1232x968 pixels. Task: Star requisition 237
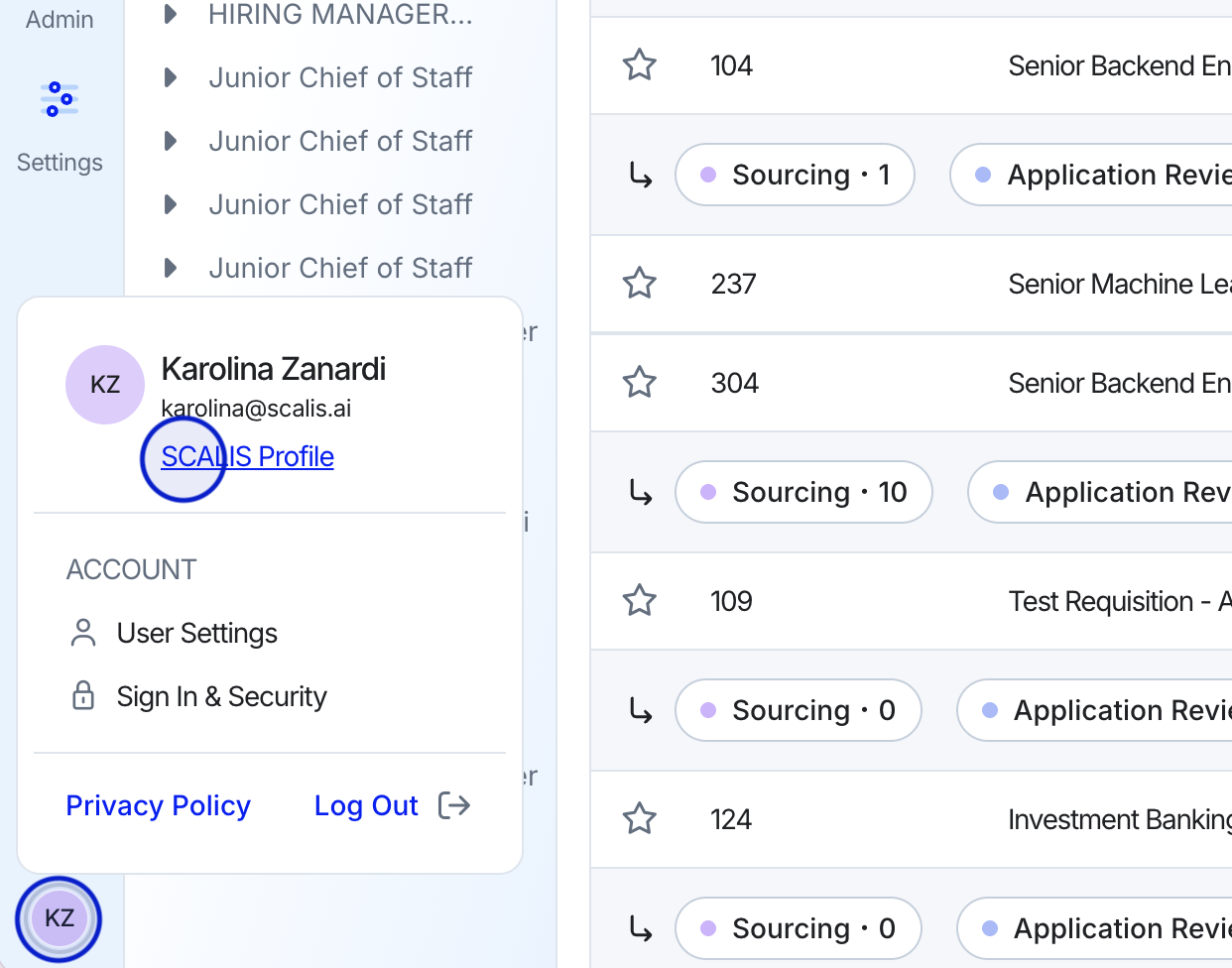pos(640,284)
